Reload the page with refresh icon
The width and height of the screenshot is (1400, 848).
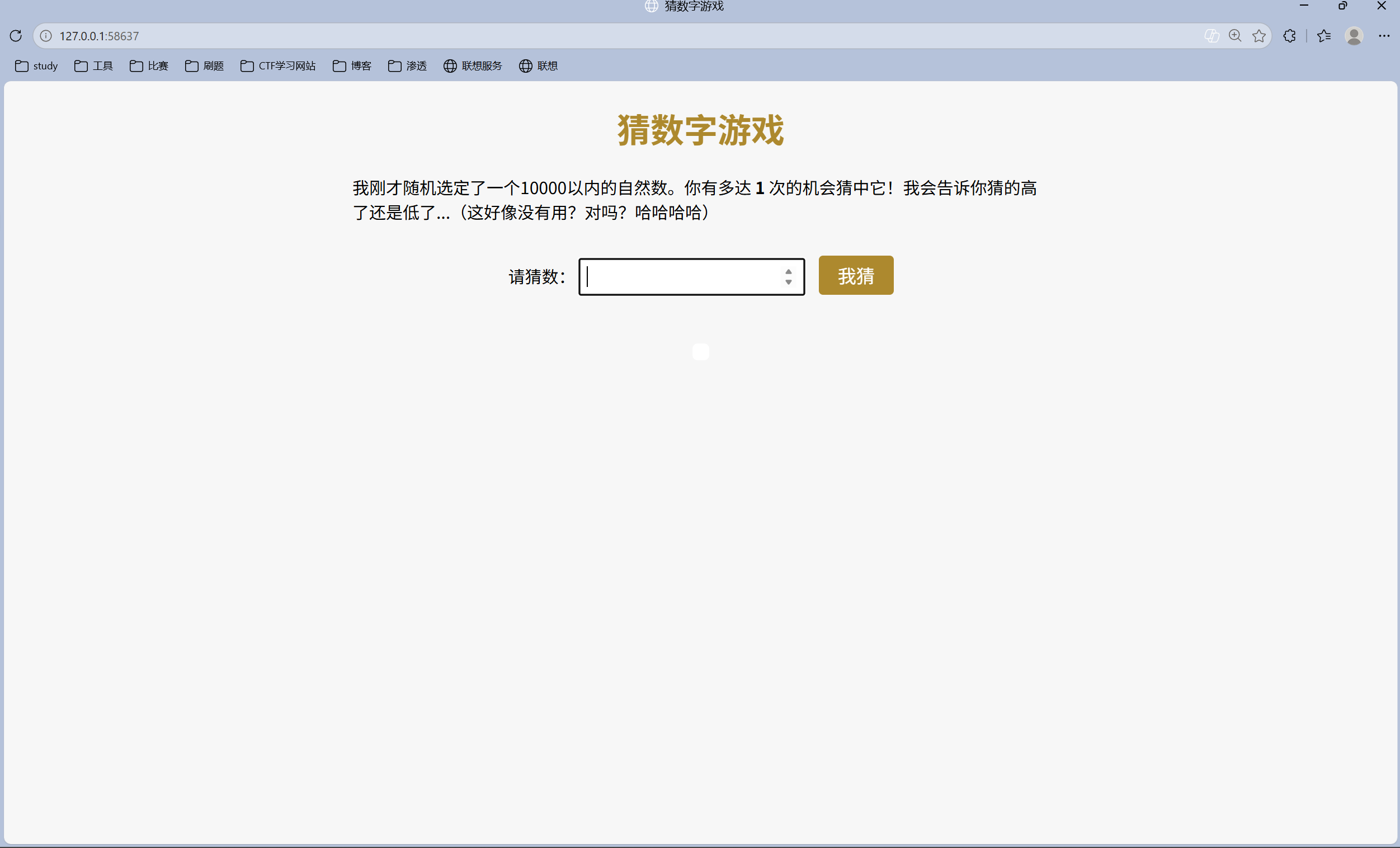click(16, 36)
